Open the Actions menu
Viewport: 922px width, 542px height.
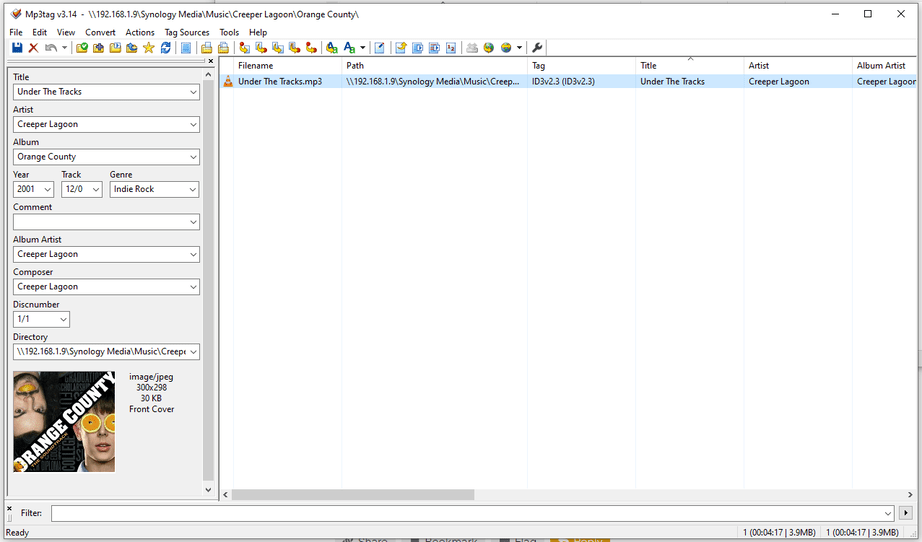click(140, 32)
